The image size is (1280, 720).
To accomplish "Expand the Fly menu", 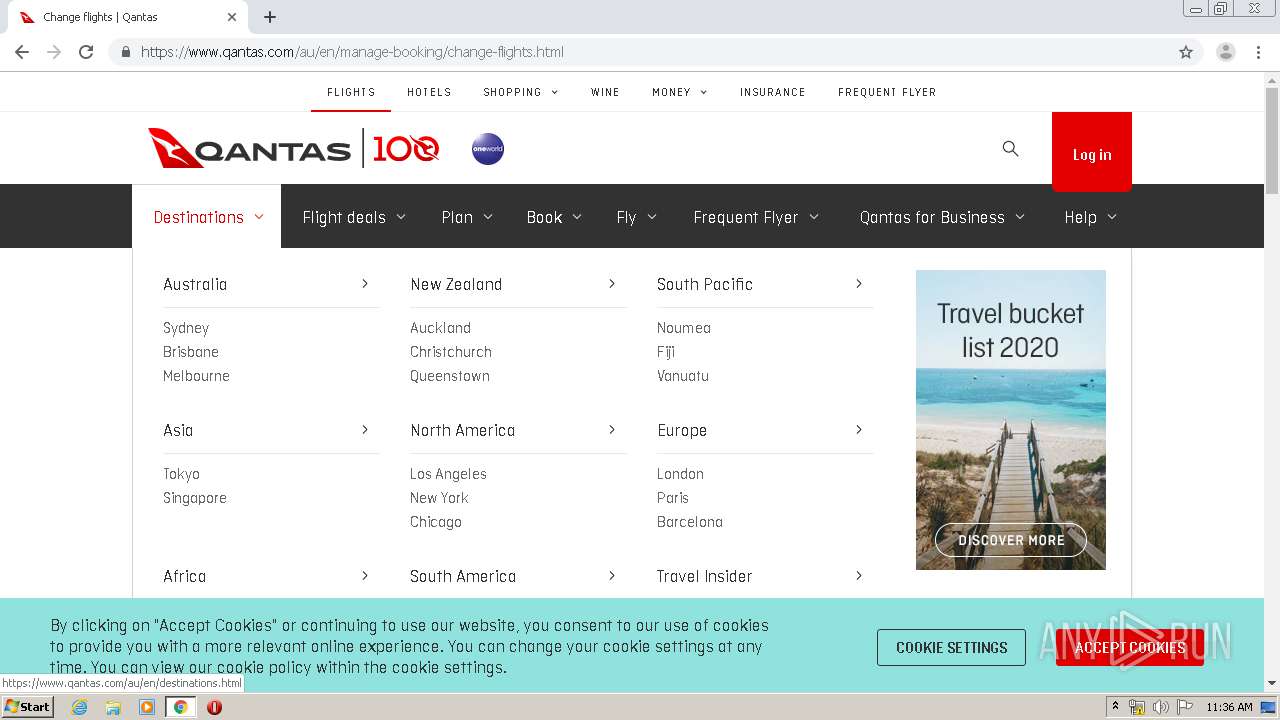I will [637, 217].
